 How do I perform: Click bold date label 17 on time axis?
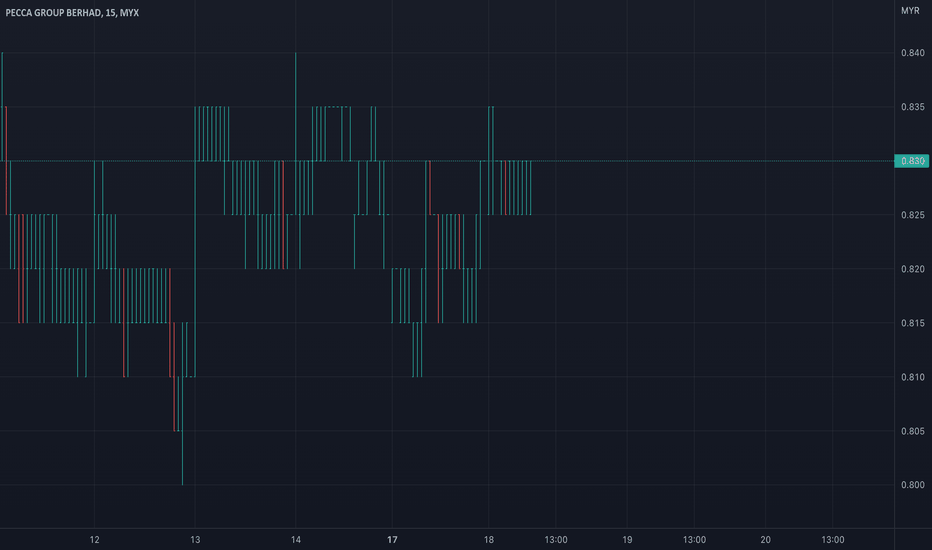tap(392, 540)
